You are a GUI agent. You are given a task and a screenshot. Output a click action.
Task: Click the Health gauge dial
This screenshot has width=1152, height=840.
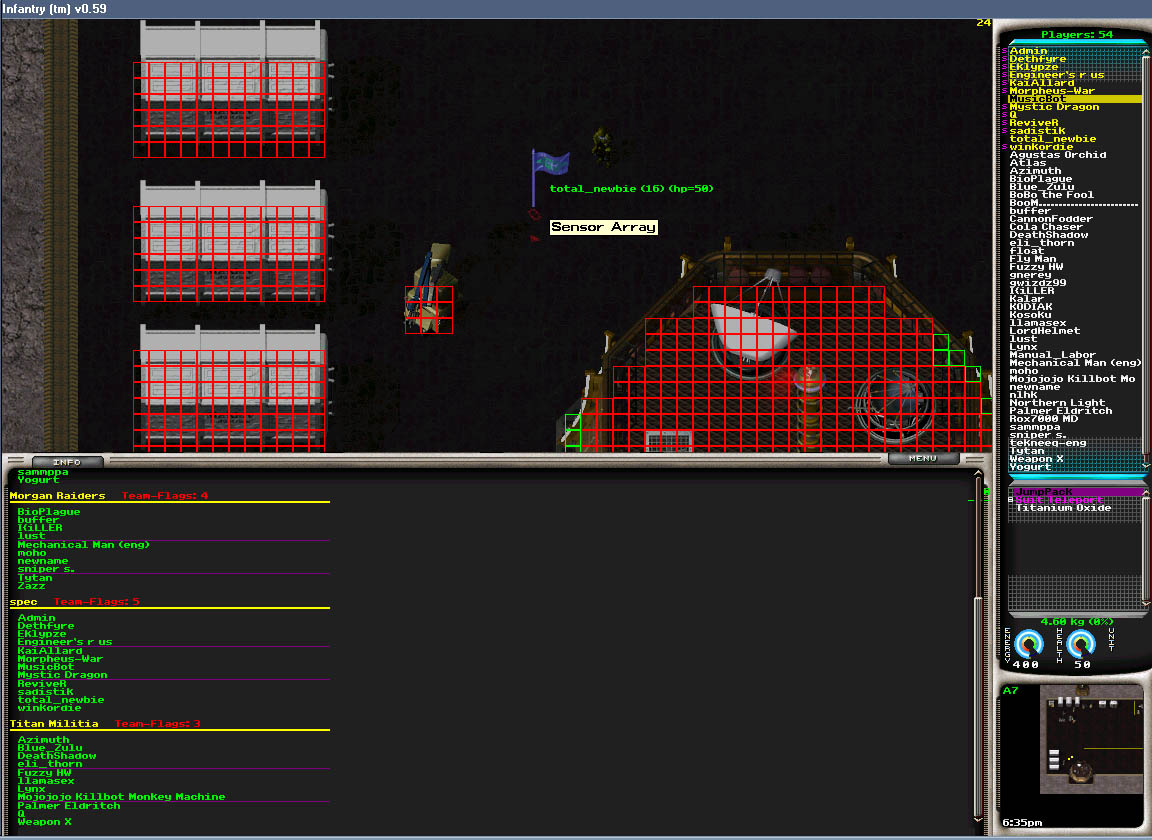click(x=1080, y=645)
